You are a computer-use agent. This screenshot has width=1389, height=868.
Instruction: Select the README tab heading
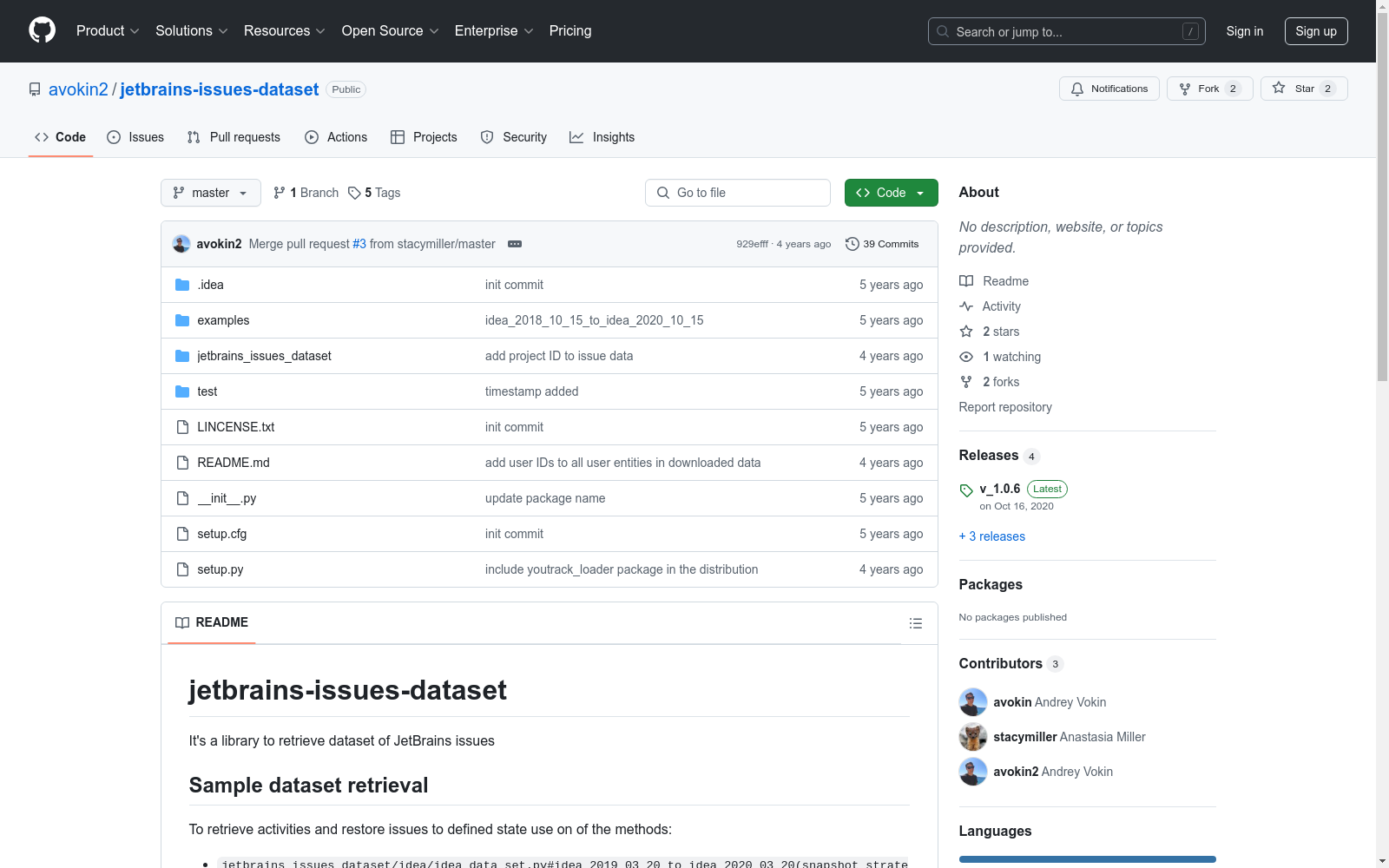click(x=212, y=622)
